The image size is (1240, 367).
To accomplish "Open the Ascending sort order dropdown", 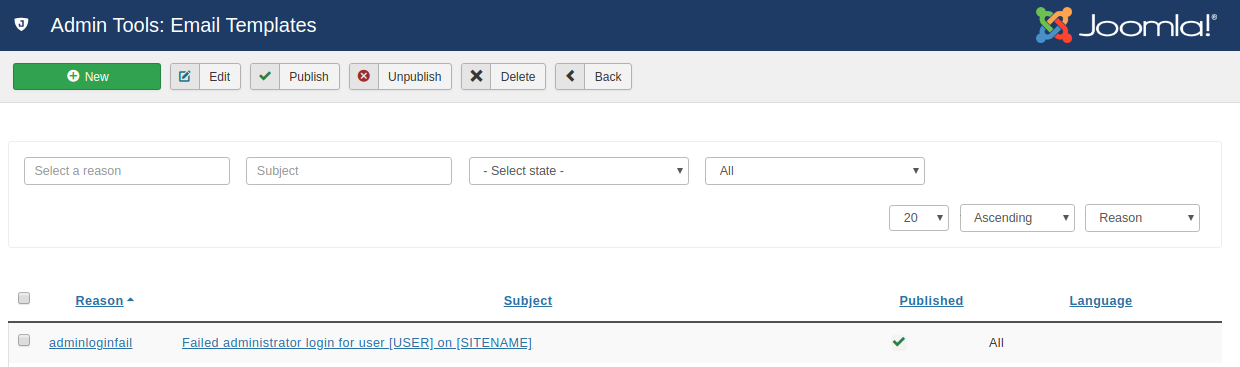I will coord(1017,218).
